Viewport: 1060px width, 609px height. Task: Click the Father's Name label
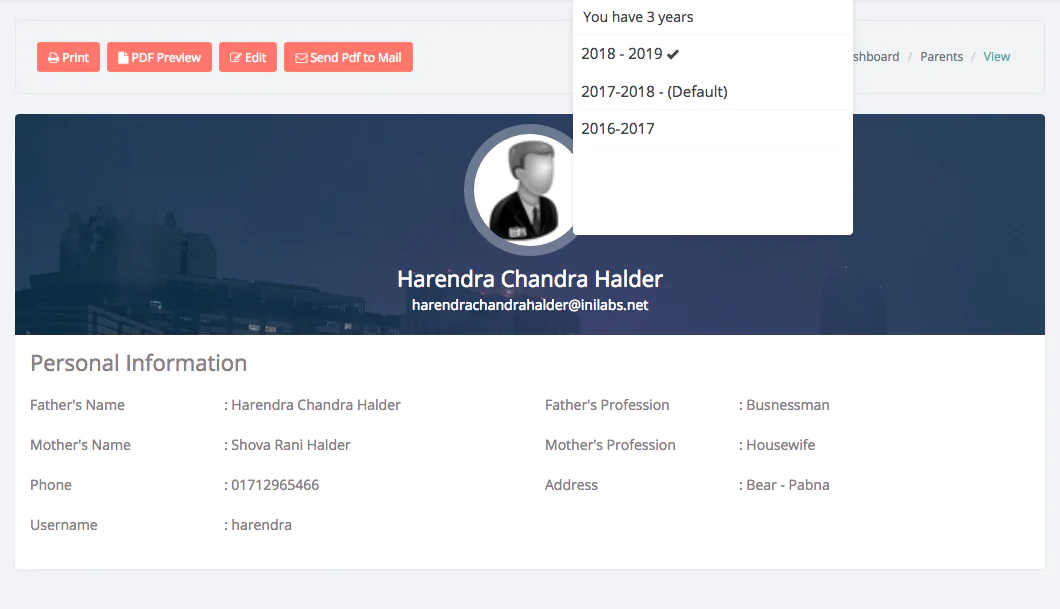[x=77, y=405]
